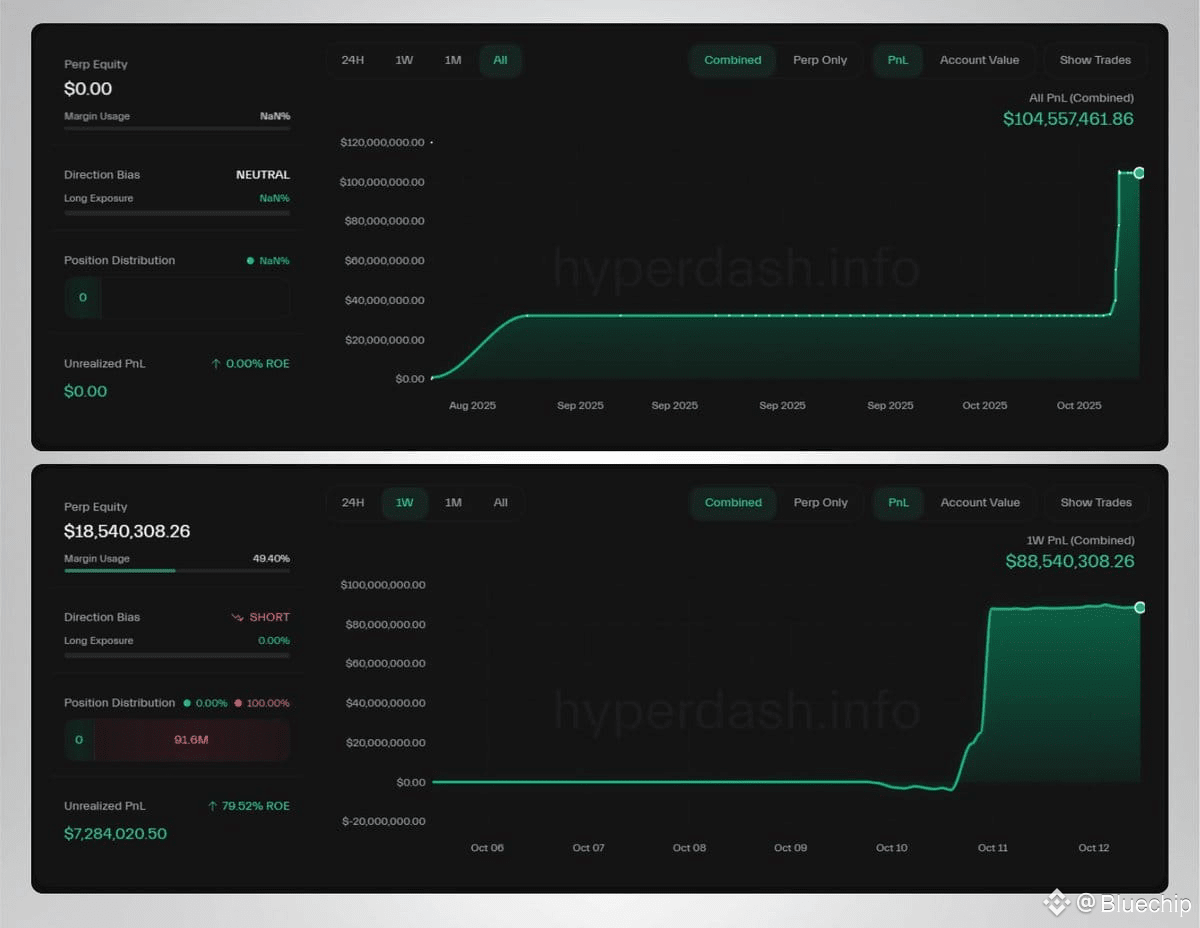
Task: Click the top chart endpoint marker dot
Action: pos(1139,173)
